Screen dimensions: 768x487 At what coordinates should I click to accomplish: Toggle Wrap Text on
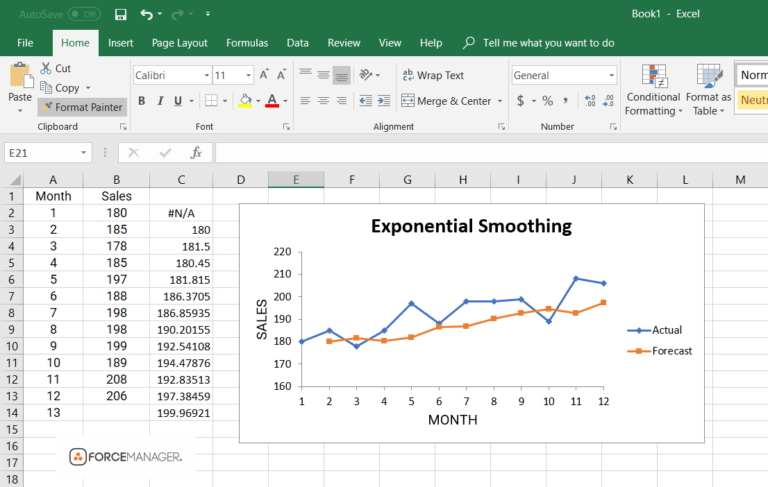pyautogui.click(x=433, y=75)
